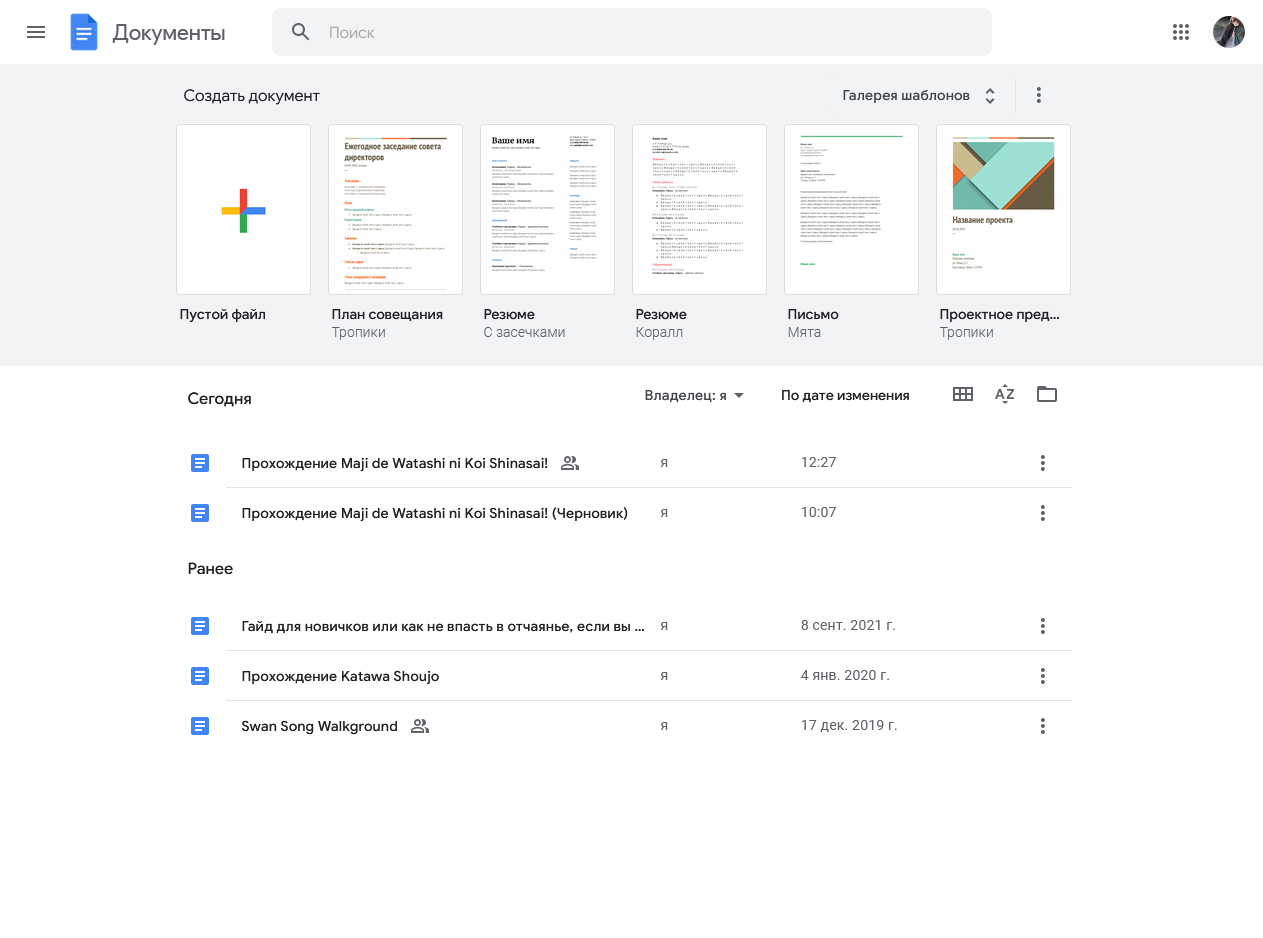Screen dimensions: 1263x938
Task: Click the Google Docs logo icon
Action: click(84, 33)
